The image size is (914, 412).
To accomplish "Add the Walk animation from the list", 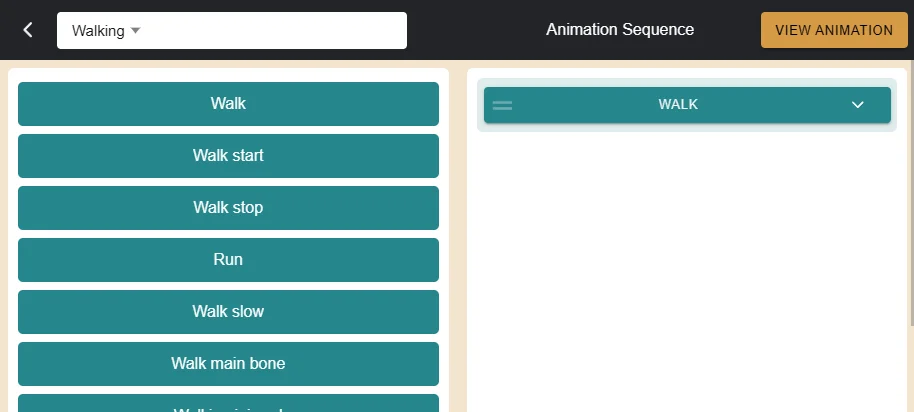I will (x=228, y=104).
